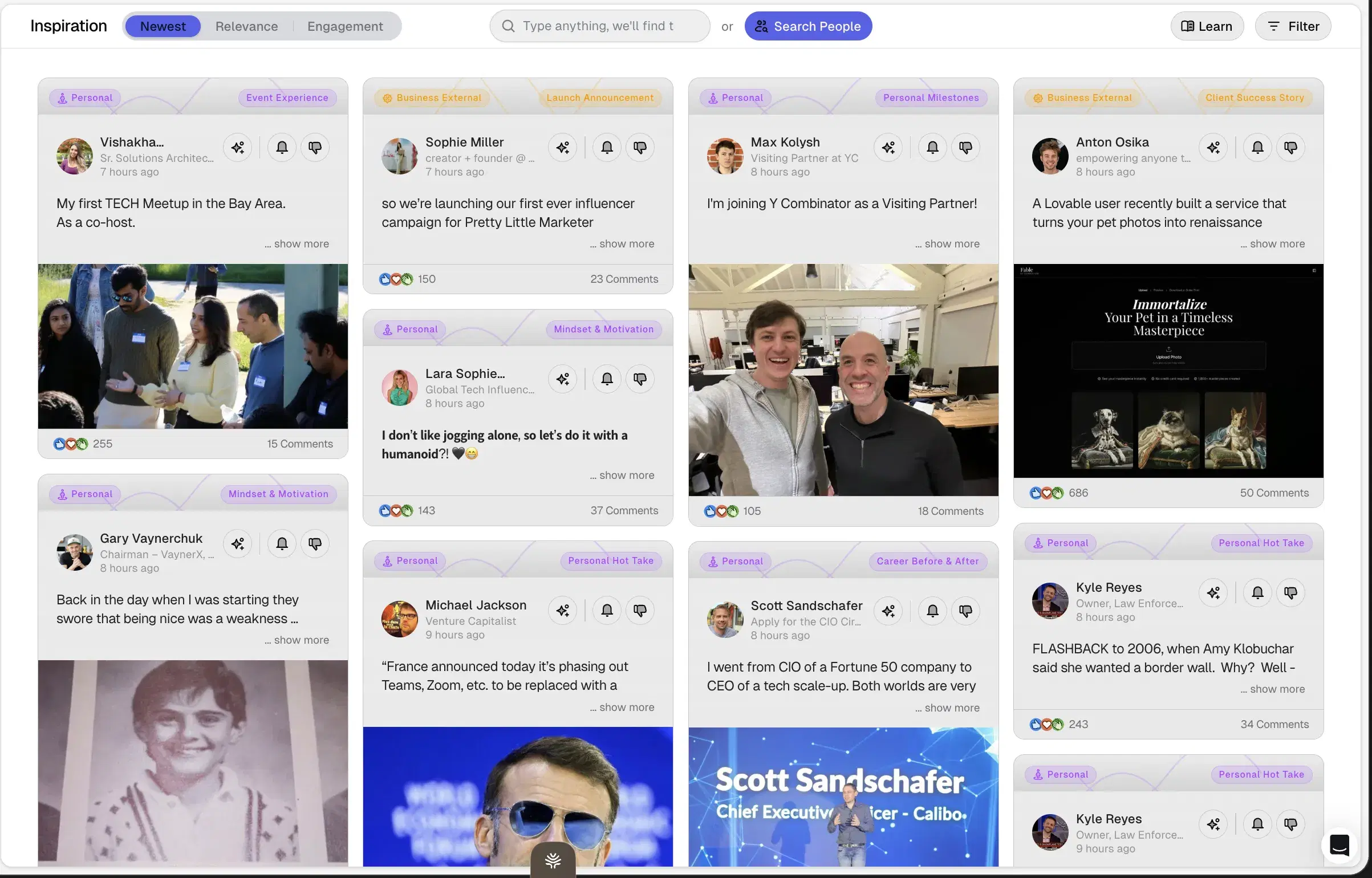The image size is (1372, 878).
Task: Expand Kyle Reyes' FLASHBACK post with show more
Action: 1273,689
